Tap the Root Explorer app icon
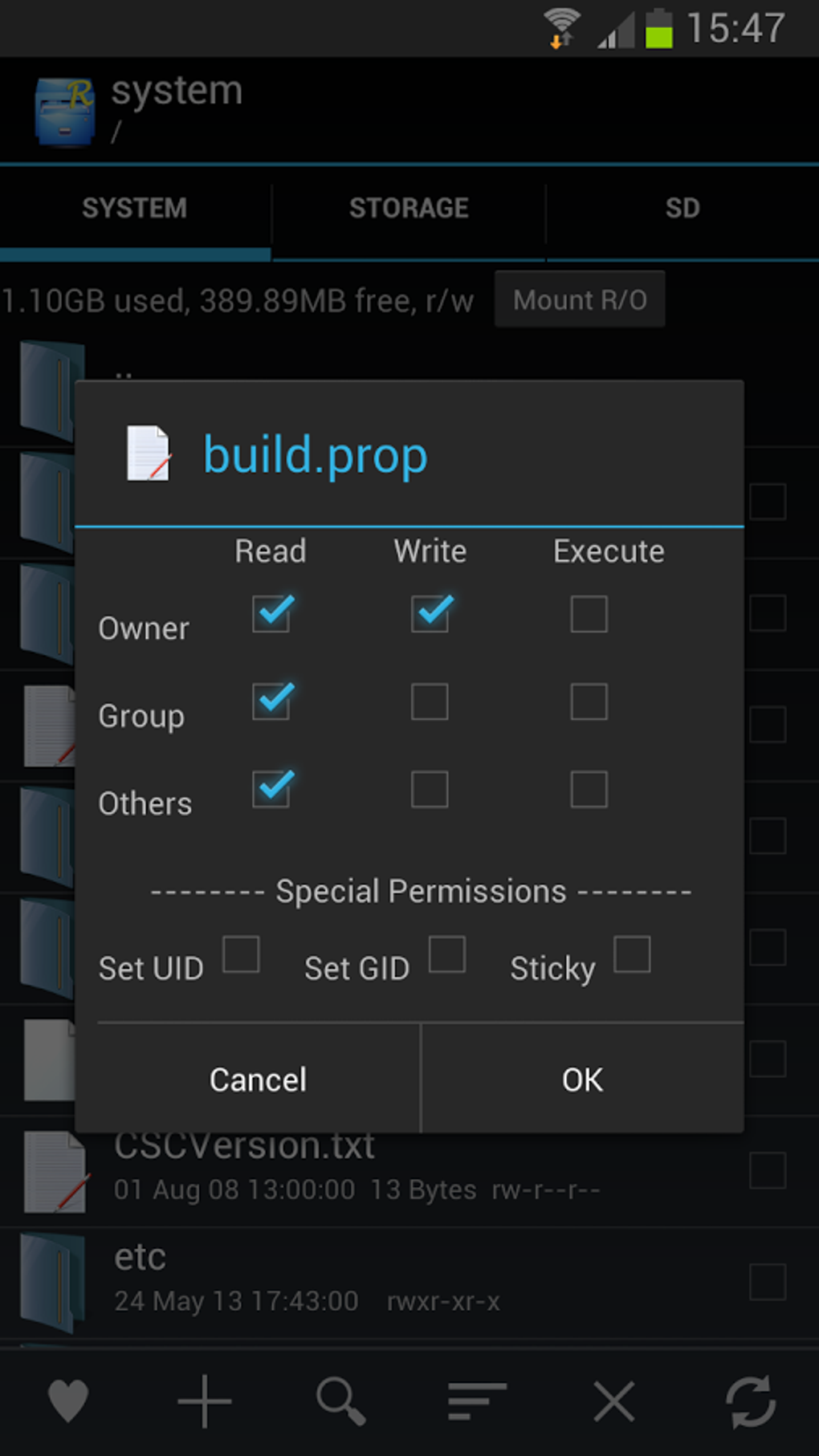The image size is (819, 1456). pyautogui.click(x=64, y=112)
